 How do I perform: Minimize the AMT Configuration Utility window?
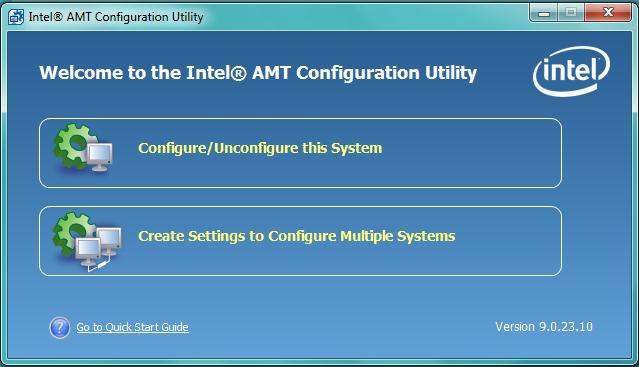coord(544,13)
